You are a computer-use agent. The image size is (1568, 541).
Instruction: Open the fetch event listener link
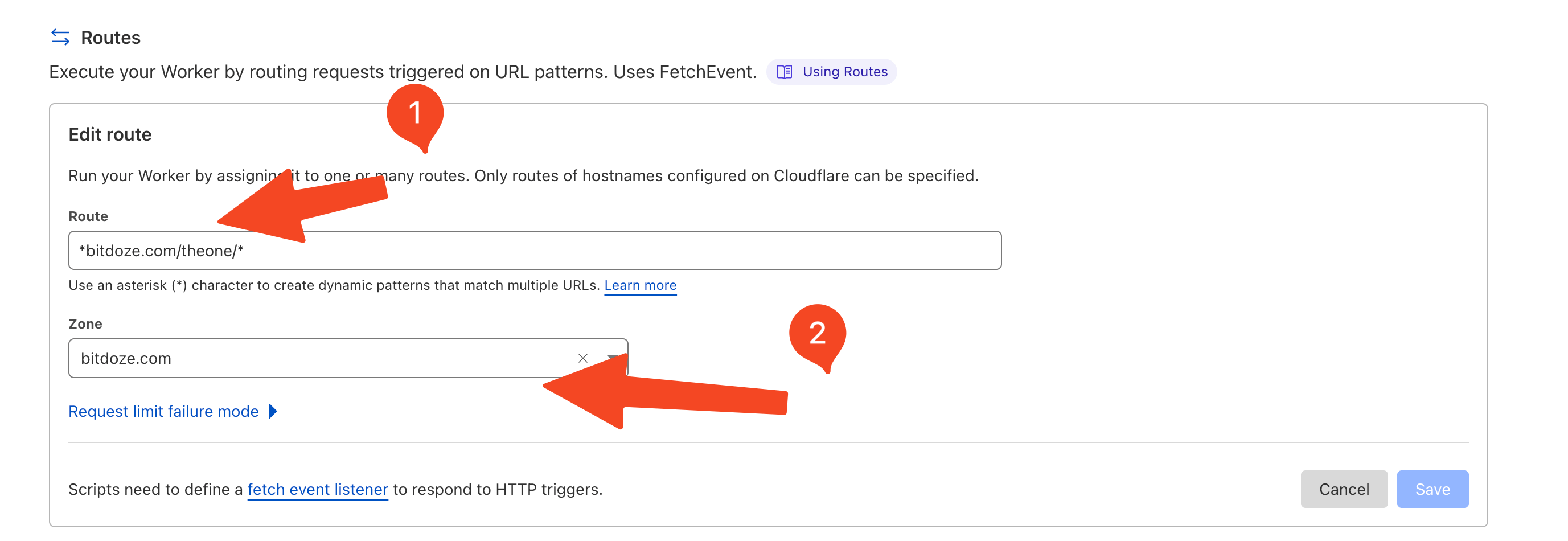click(317, 489)
